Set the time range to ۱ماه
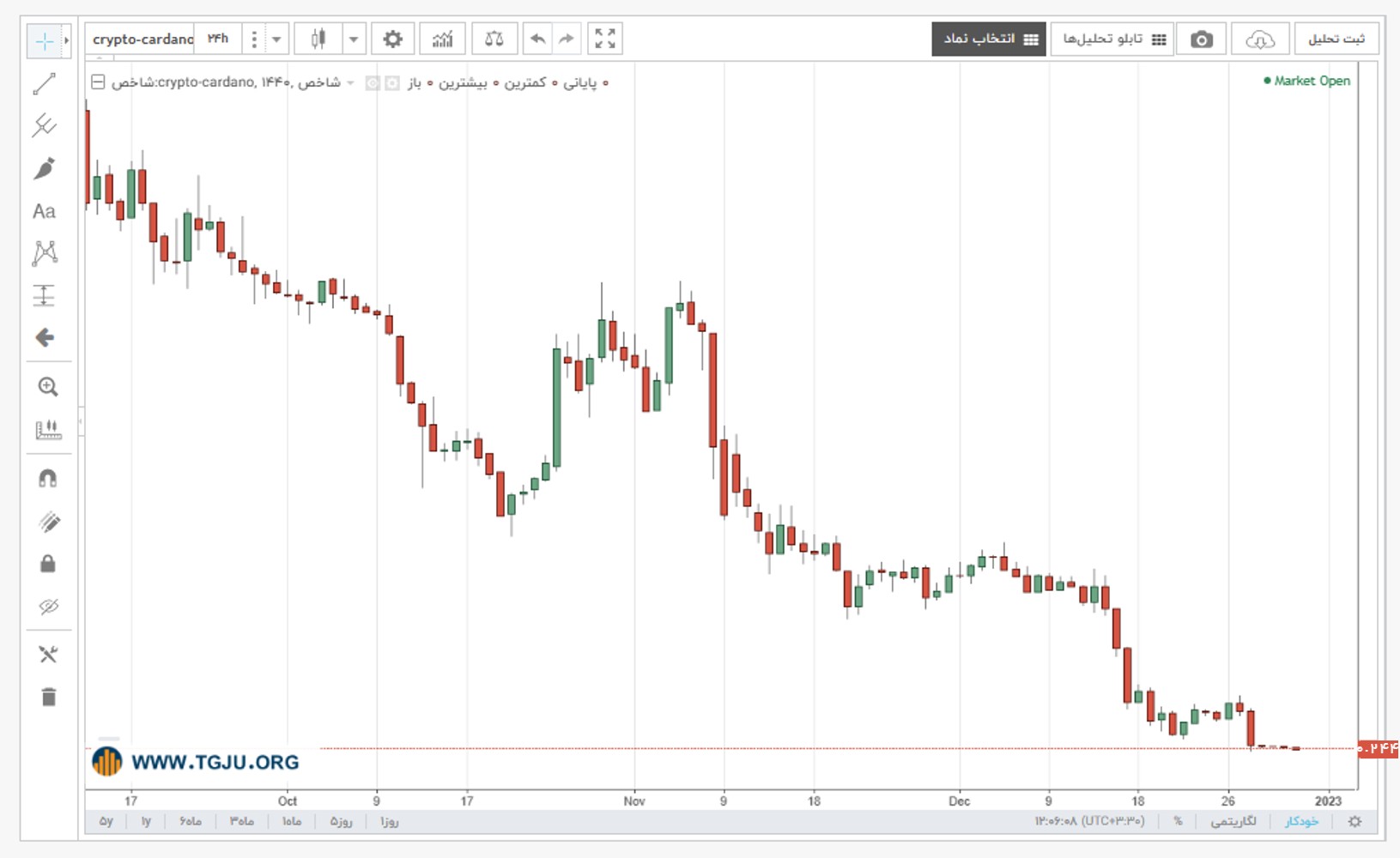 [292, 821]
